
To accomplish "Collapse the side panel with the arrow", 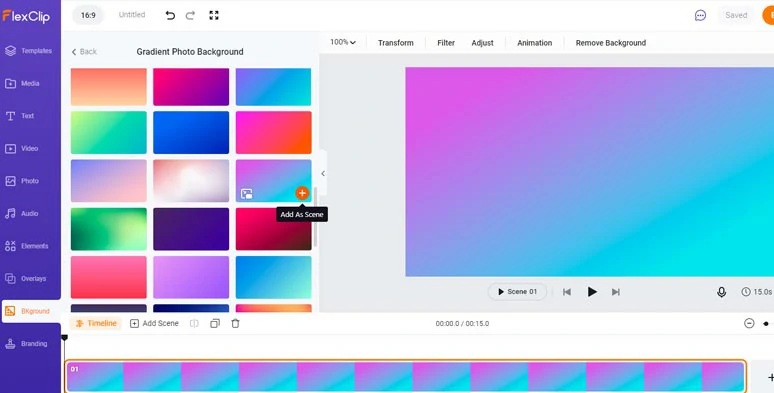I will coord(323,173).
